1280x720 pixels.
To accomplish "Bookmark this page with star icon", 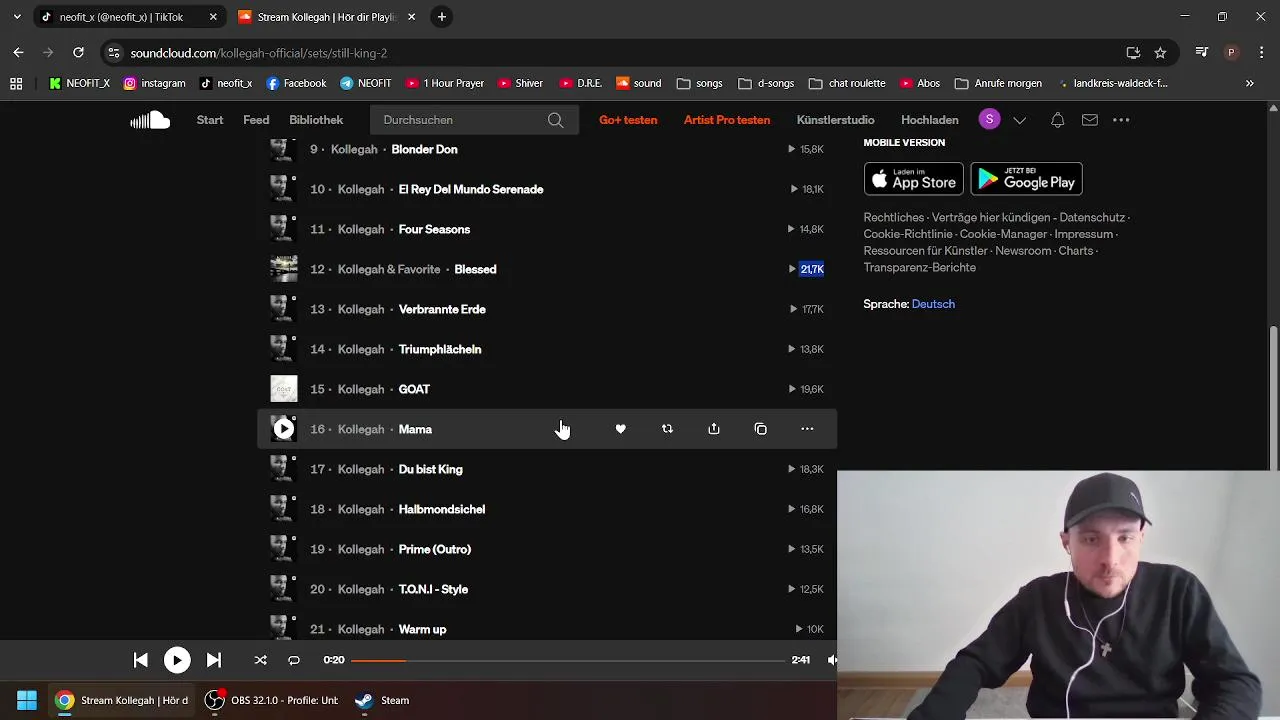I will tap(1160, 52).
